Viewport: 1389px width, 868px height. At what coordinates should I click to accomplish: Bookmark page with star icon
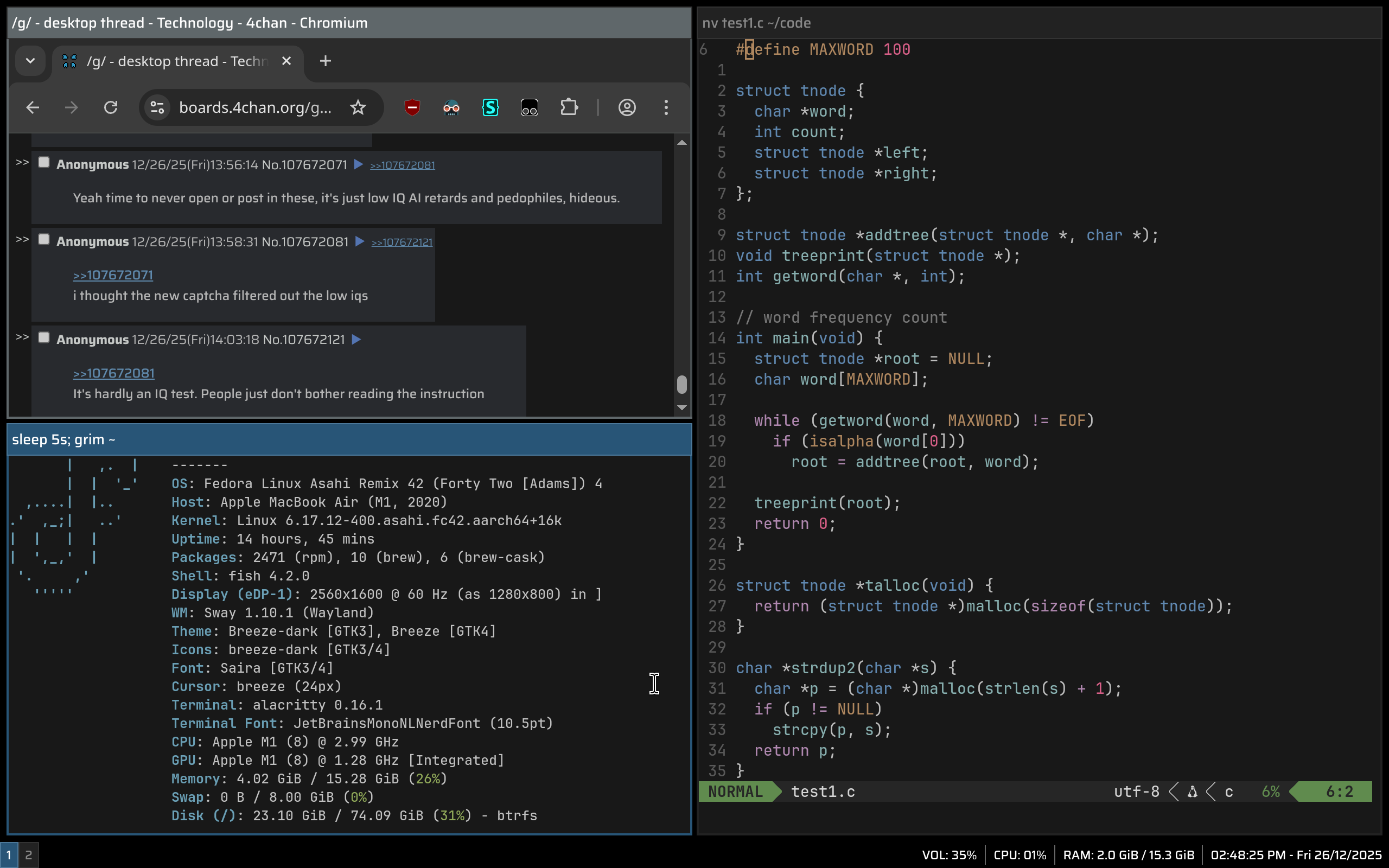click(x=358, y=107)
